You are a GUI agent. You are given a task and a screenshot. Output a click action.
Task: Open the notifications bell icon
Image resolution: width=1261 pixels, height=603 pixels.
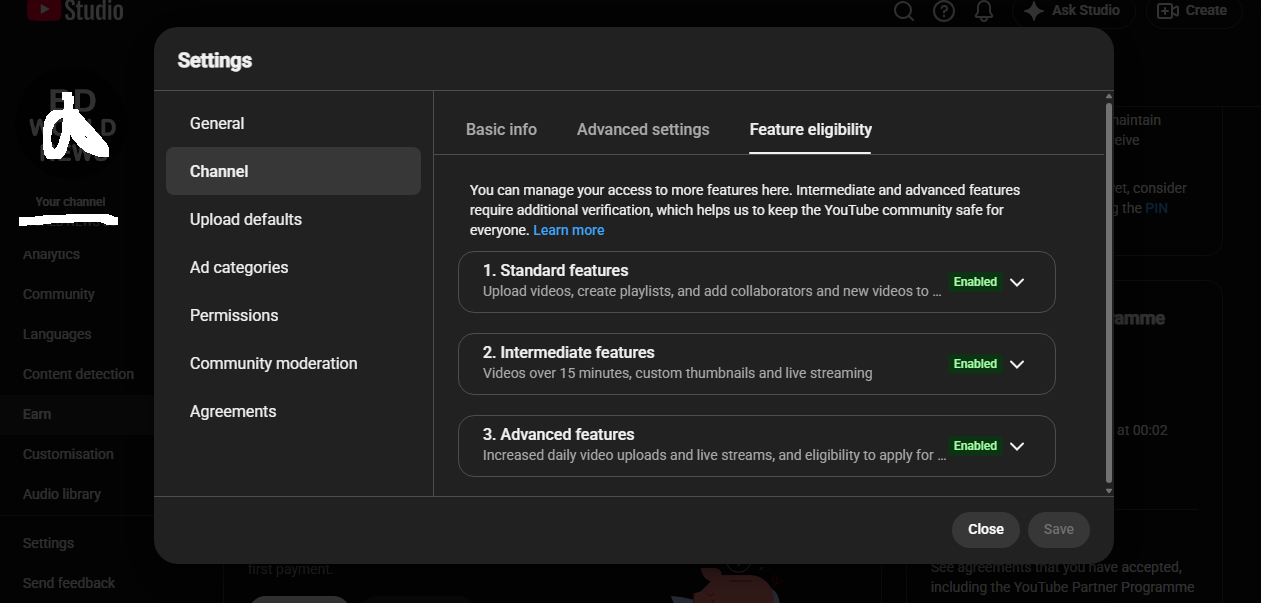point(984,11)
